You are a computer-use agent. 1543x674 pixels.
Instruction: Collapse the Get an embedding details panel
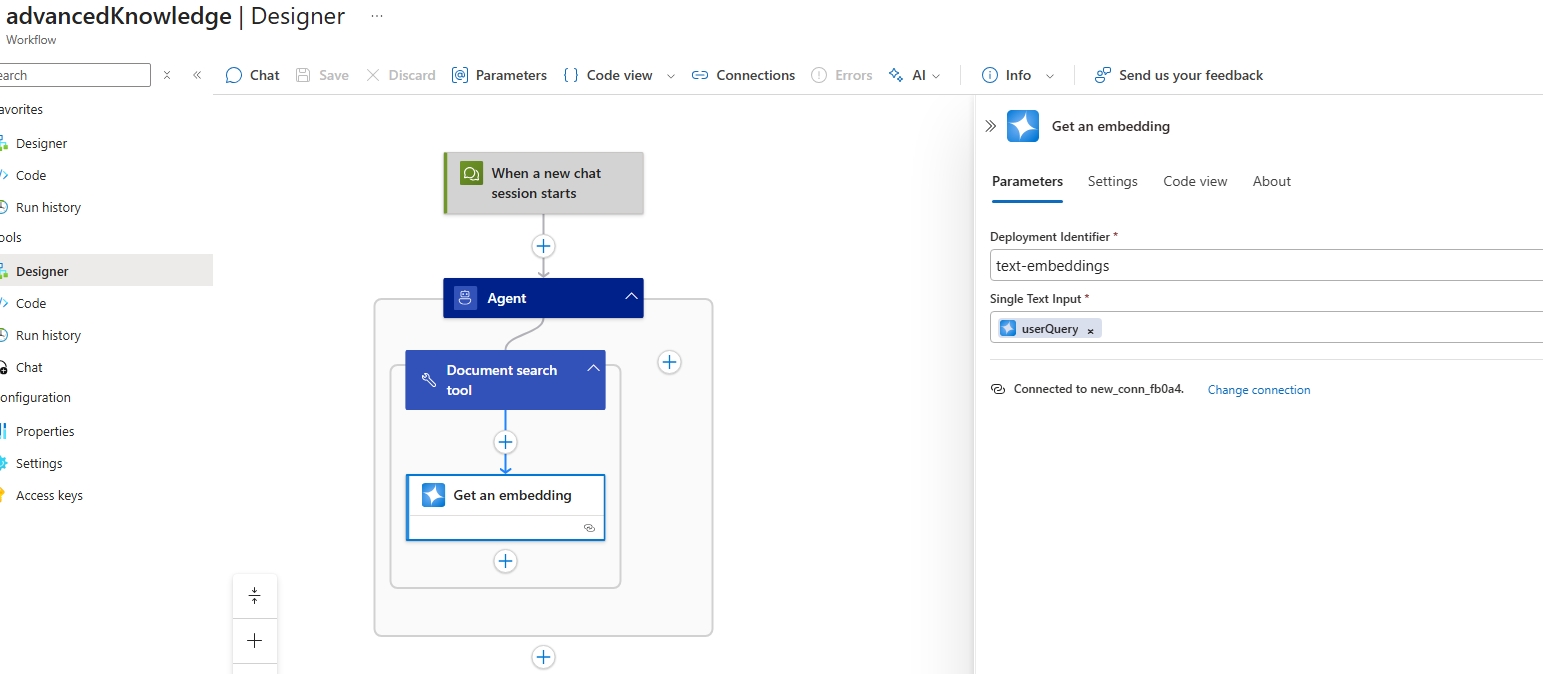(991, 126)
